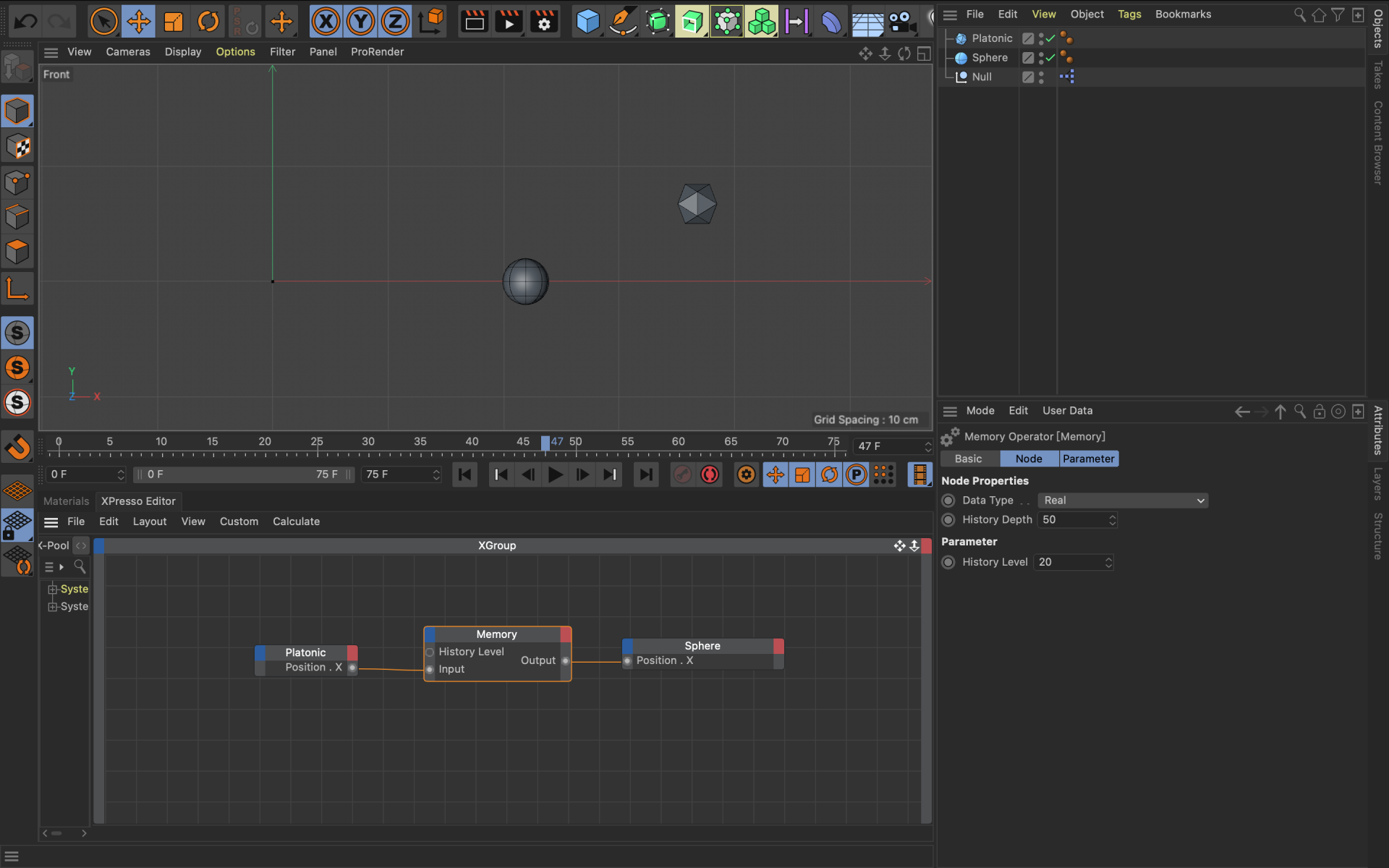Switch to the Basic tab
The image size is (1389, 868).
coord(968,459)
